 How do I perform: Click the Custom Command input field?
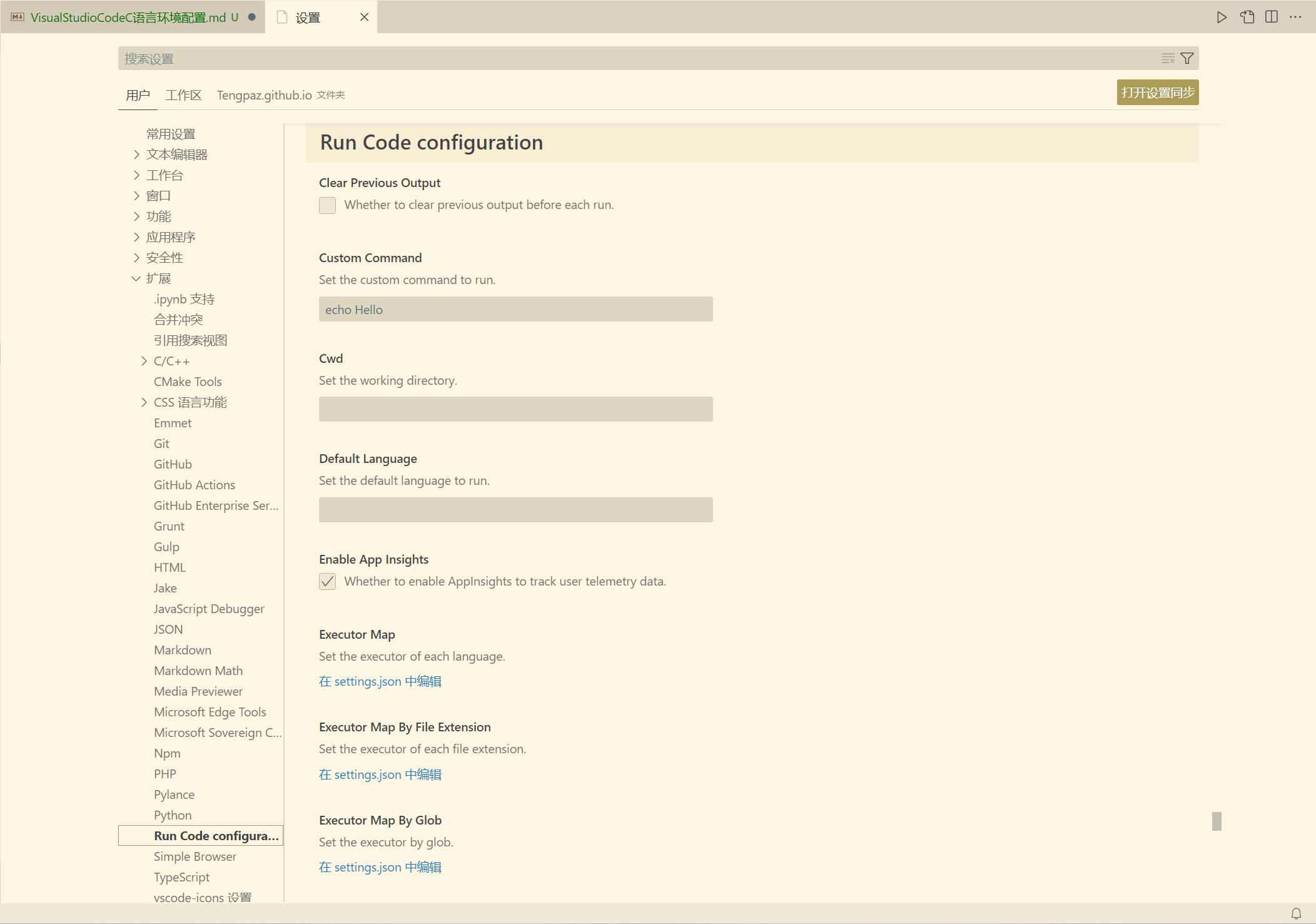coord(515,309)
